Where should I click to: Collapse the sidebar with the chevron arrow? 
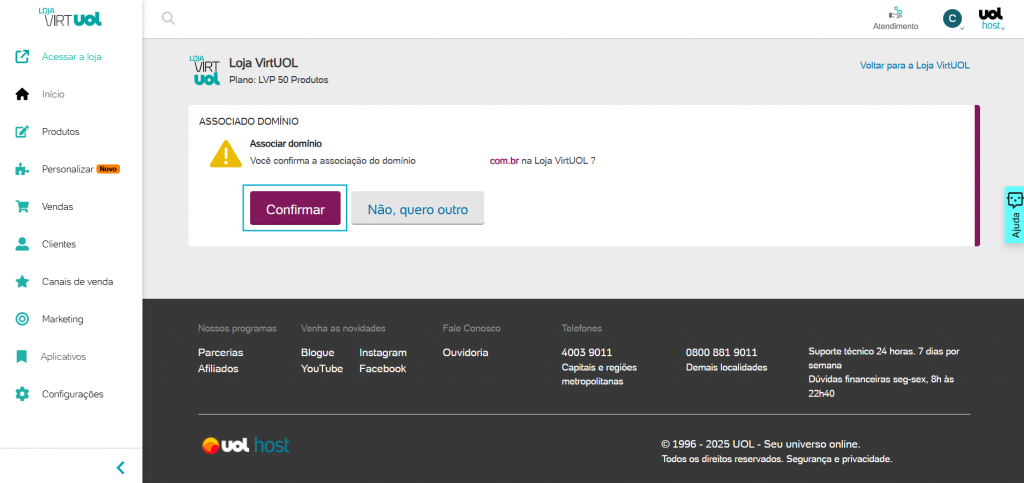pyautogui.click(x=120, y=467)
